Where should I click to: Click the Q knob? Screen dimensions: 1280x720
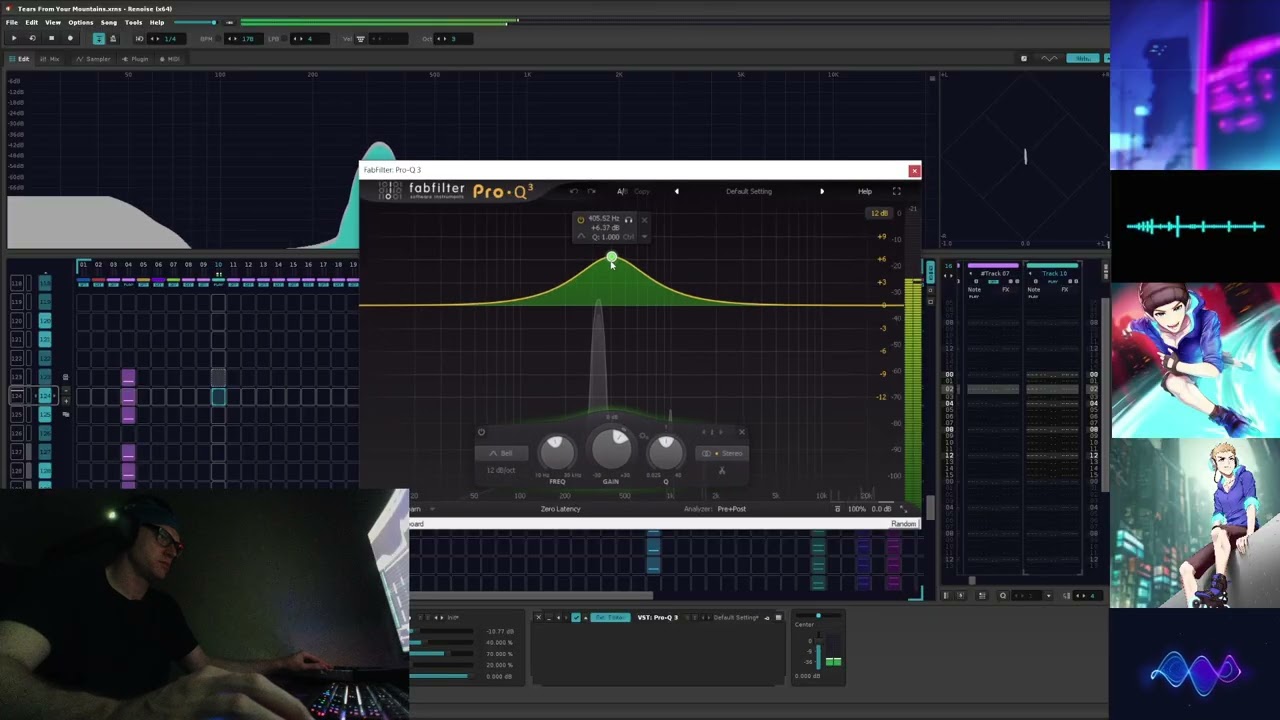tap(666, 452)
